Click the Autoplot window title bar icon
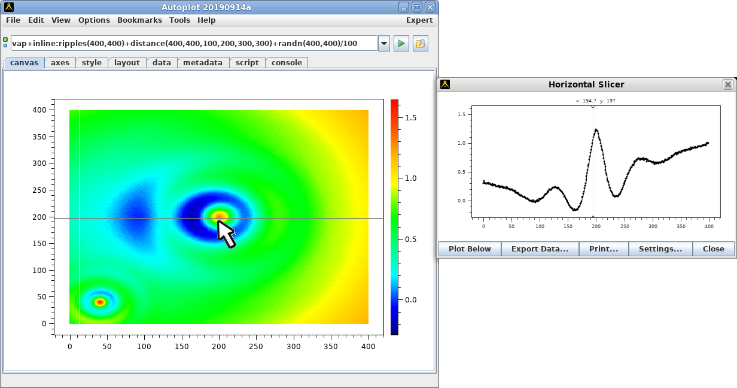Screen dimensions: 737x388 [x=8, y=7]
